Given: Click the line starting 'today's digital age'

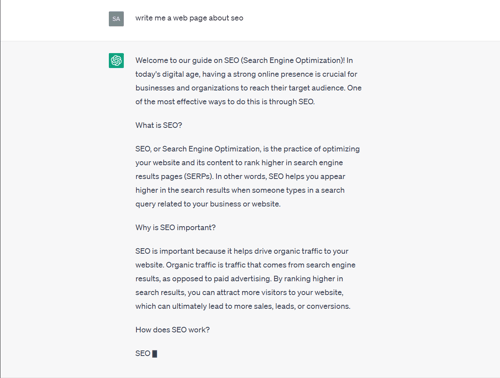Looking at the screenshot, I should tap(246, 74).
